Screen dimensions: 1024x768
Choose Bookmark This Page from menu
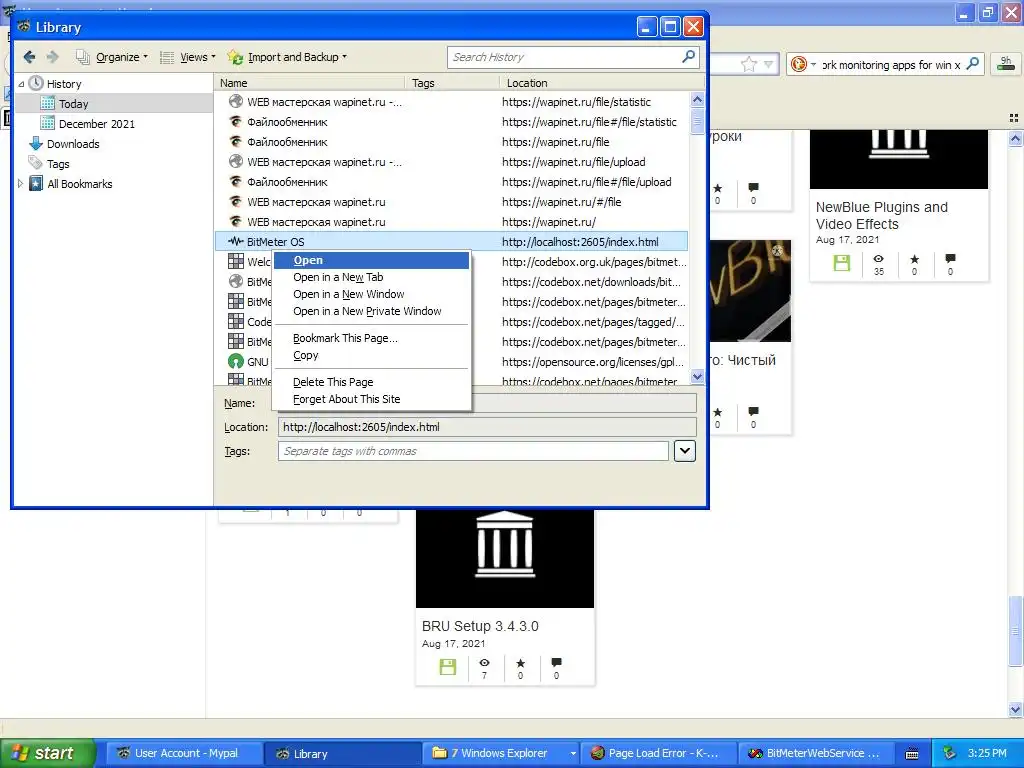point(372,338)
